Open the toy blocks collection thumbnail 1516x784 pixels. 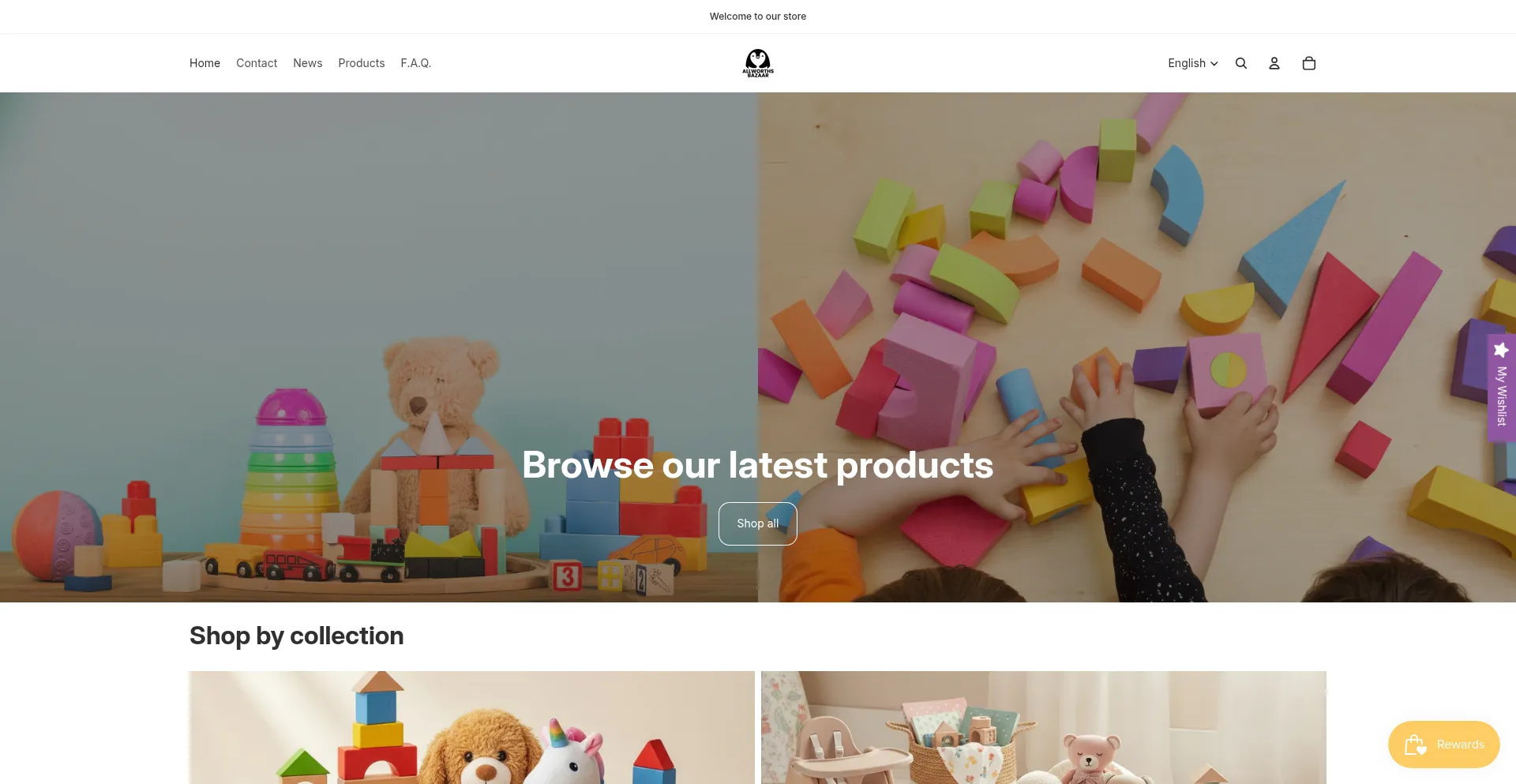click(x=472, y=727)
